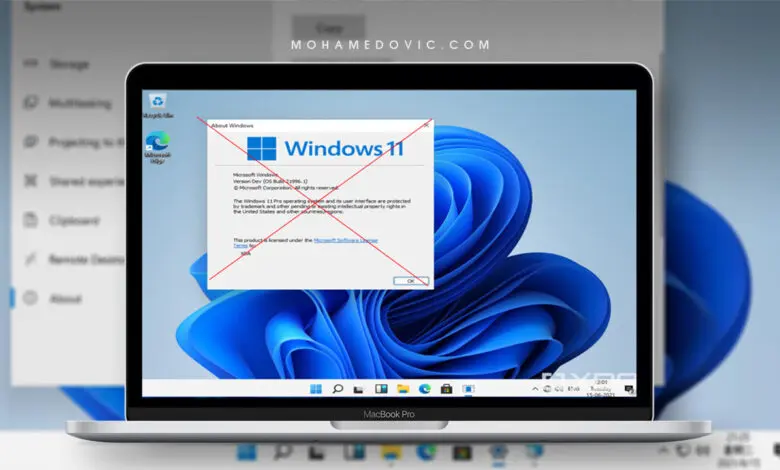The image size is (780, 470).
Task: Close the About Windows dialog
Action: (428, 126)
